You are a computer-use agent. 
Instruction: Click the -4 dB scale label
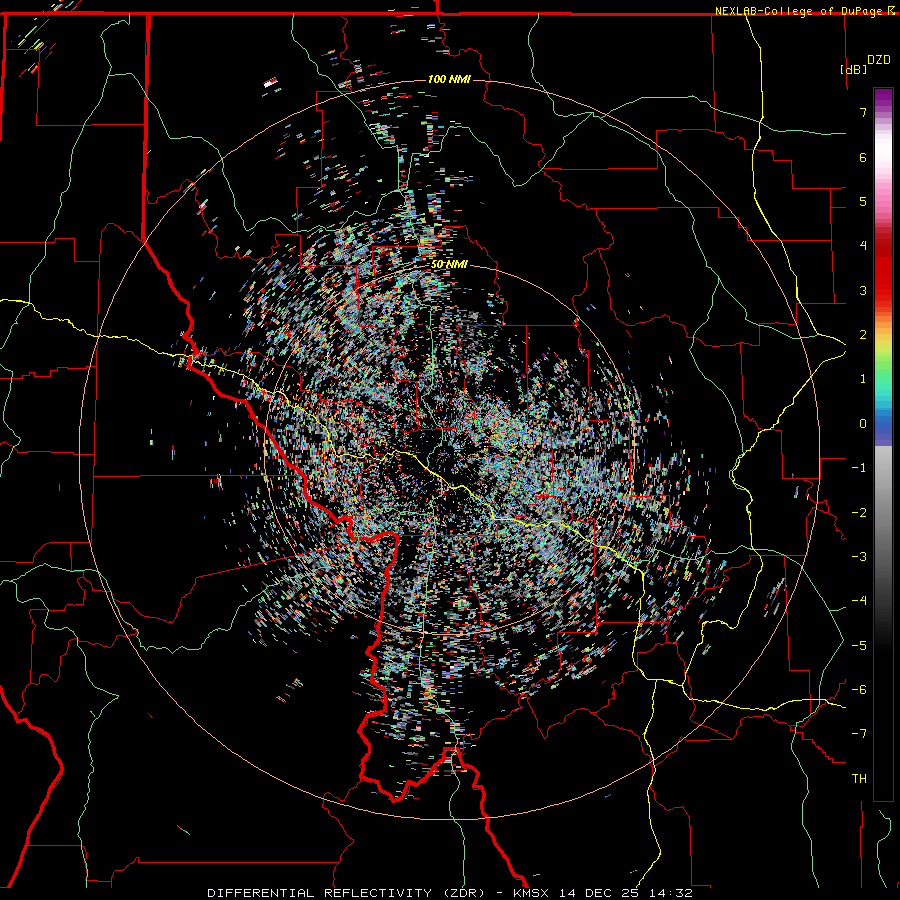[x=859, y=601]
